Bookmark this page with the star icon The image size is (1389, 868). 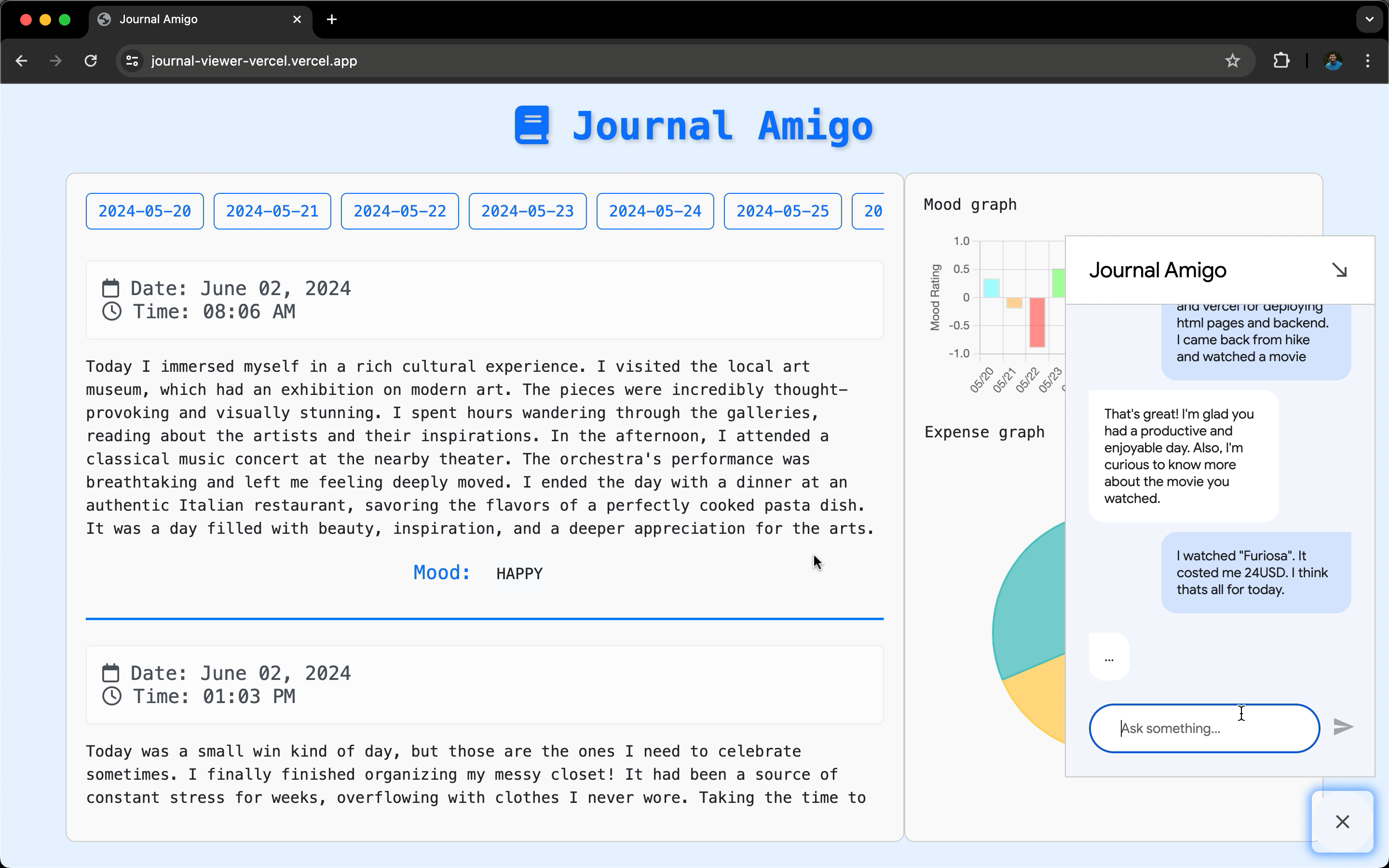(1232, 61)
